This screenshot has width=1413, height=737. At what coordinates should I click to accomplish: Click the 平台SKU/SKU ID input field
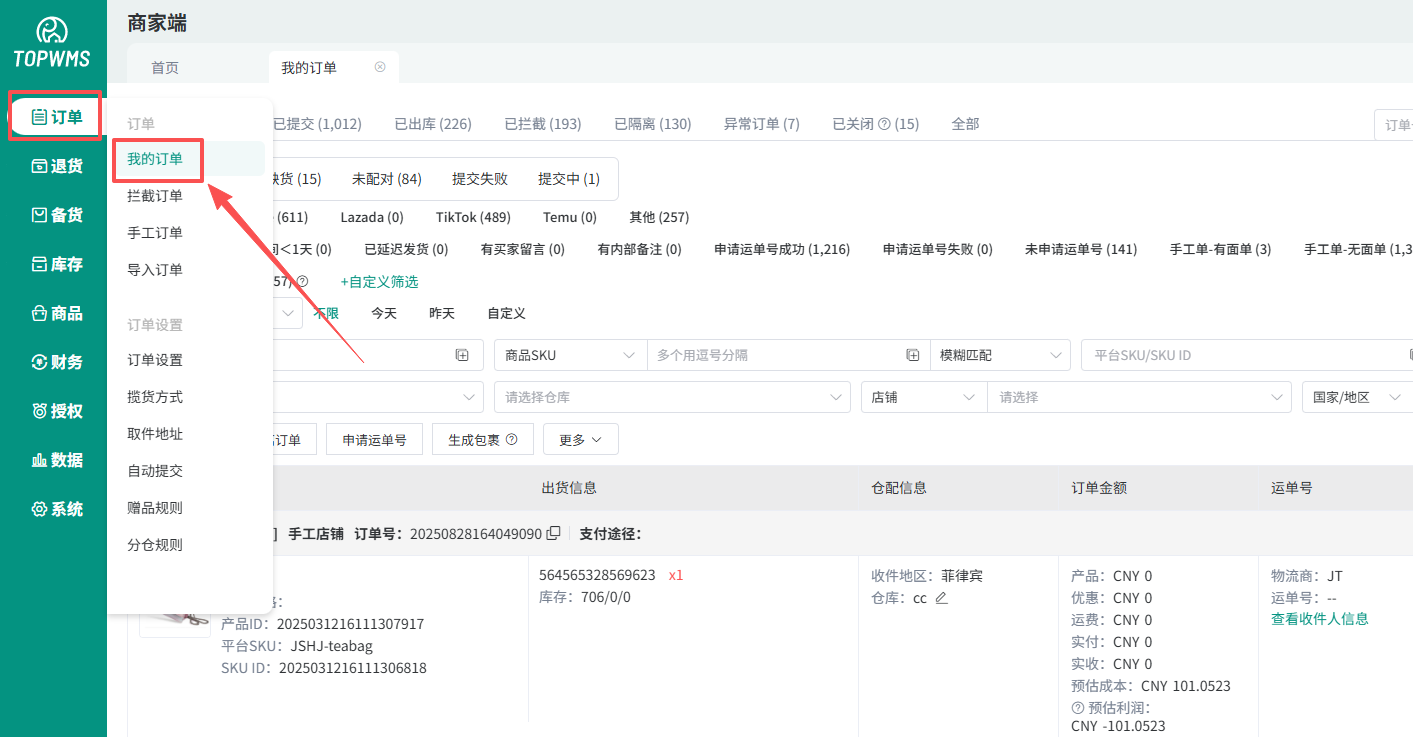click(1240, 355)
